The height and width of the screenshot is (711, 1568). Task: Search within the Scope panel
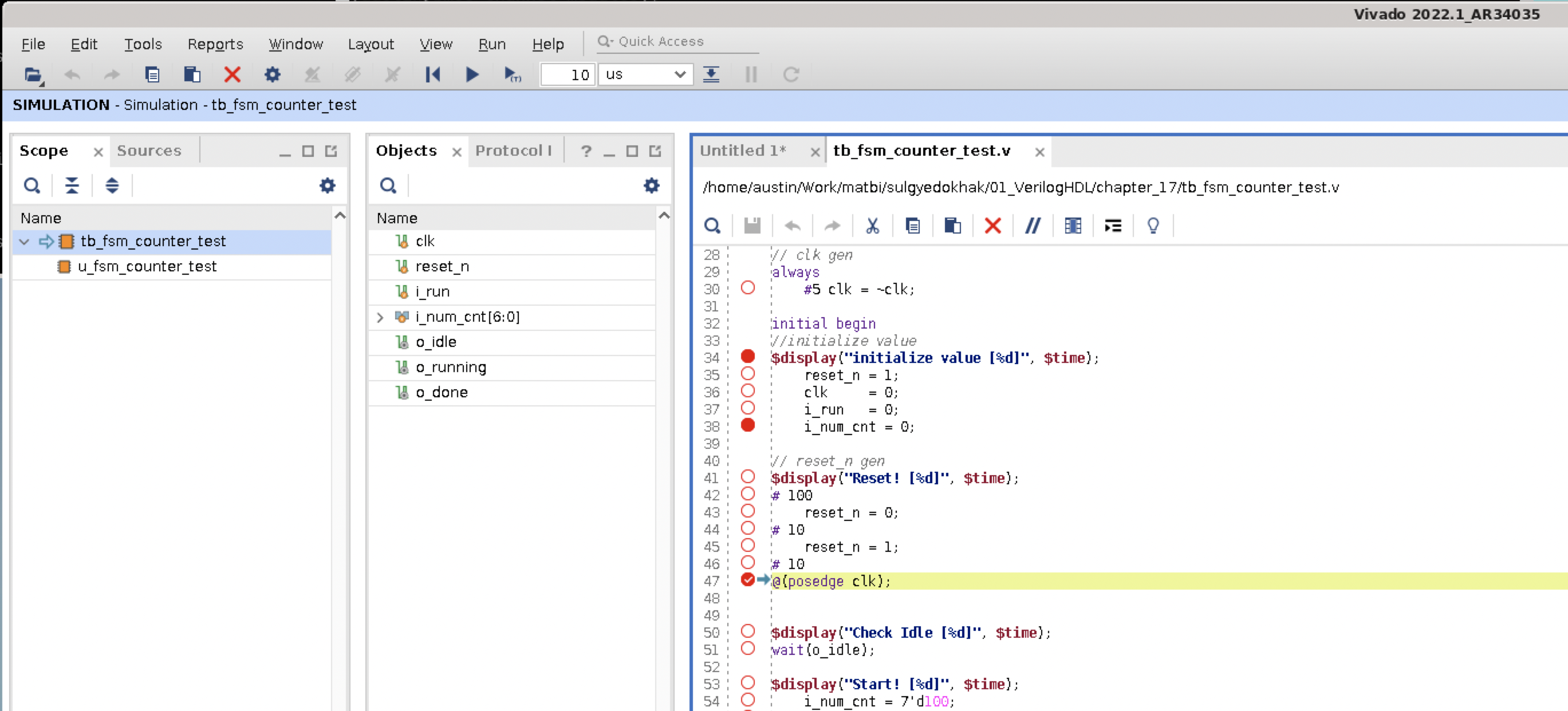[x=31, y=185]
